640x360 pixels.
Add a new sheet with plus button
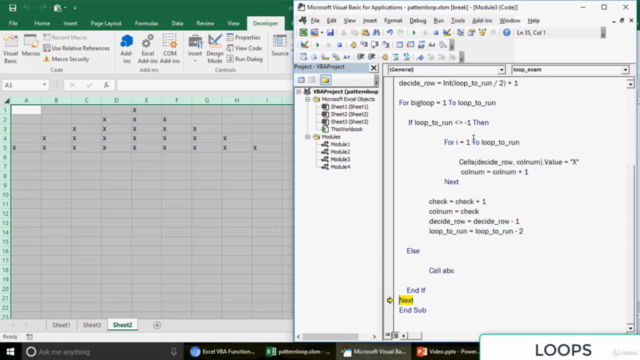157,325
